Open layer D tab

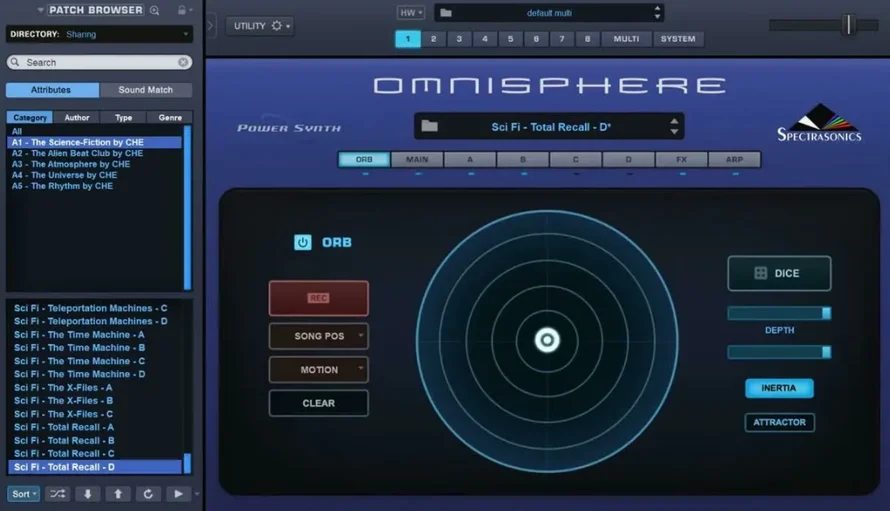click(x=628, y=160)
